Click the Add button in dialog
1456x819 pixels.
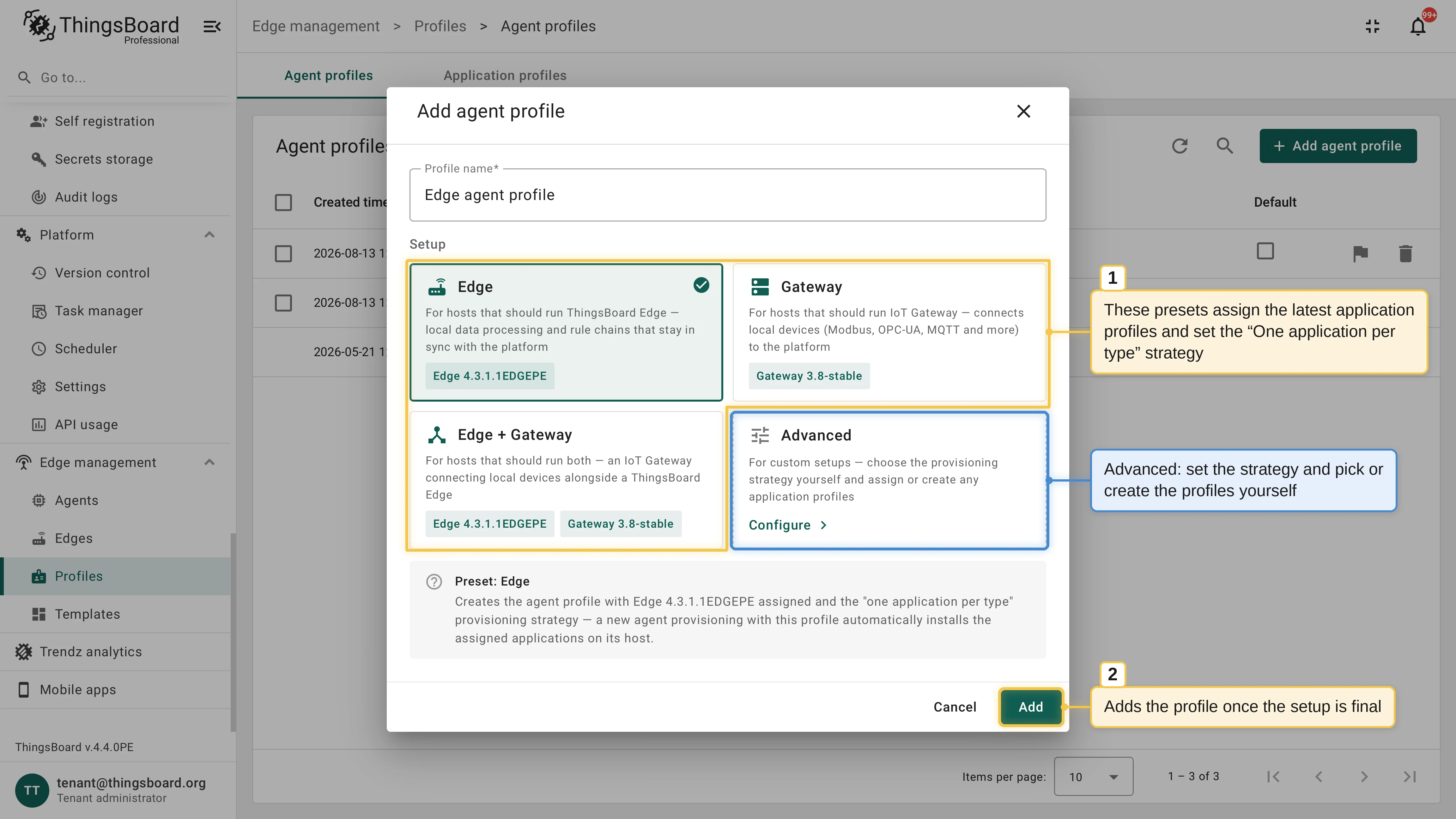(x=1031, y=707)
